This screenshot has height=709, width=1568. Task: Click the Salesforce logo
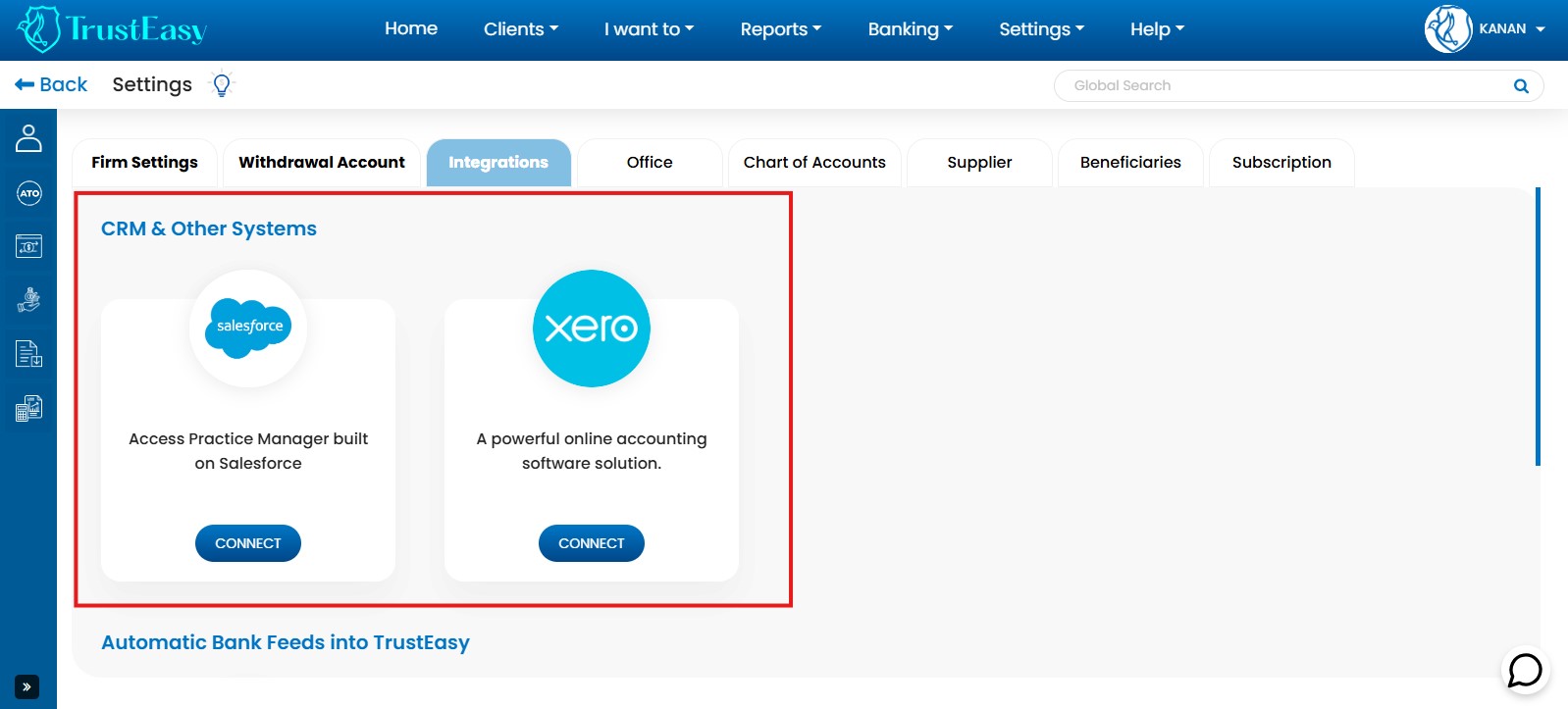pyautogui.click(x=248, y=328)
